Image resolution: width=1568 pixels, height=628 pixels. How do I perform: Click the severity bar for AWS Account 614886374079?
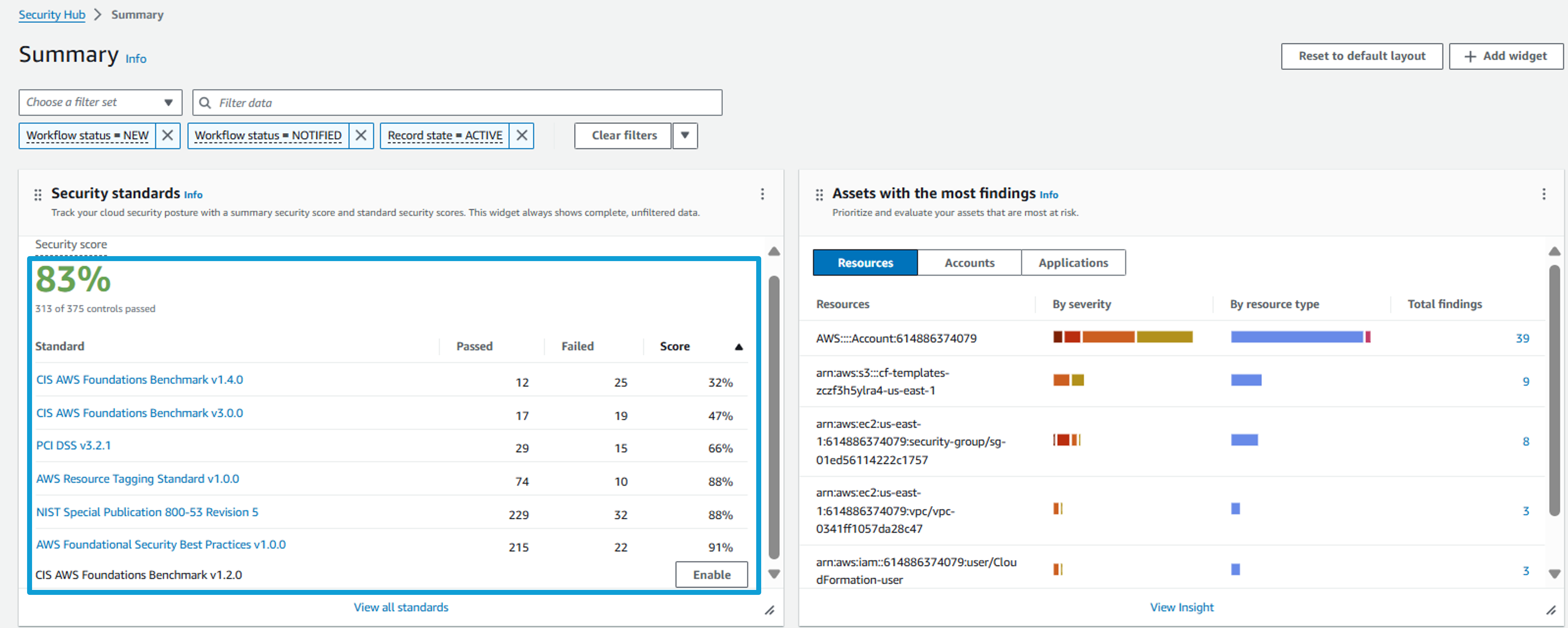1123,337
